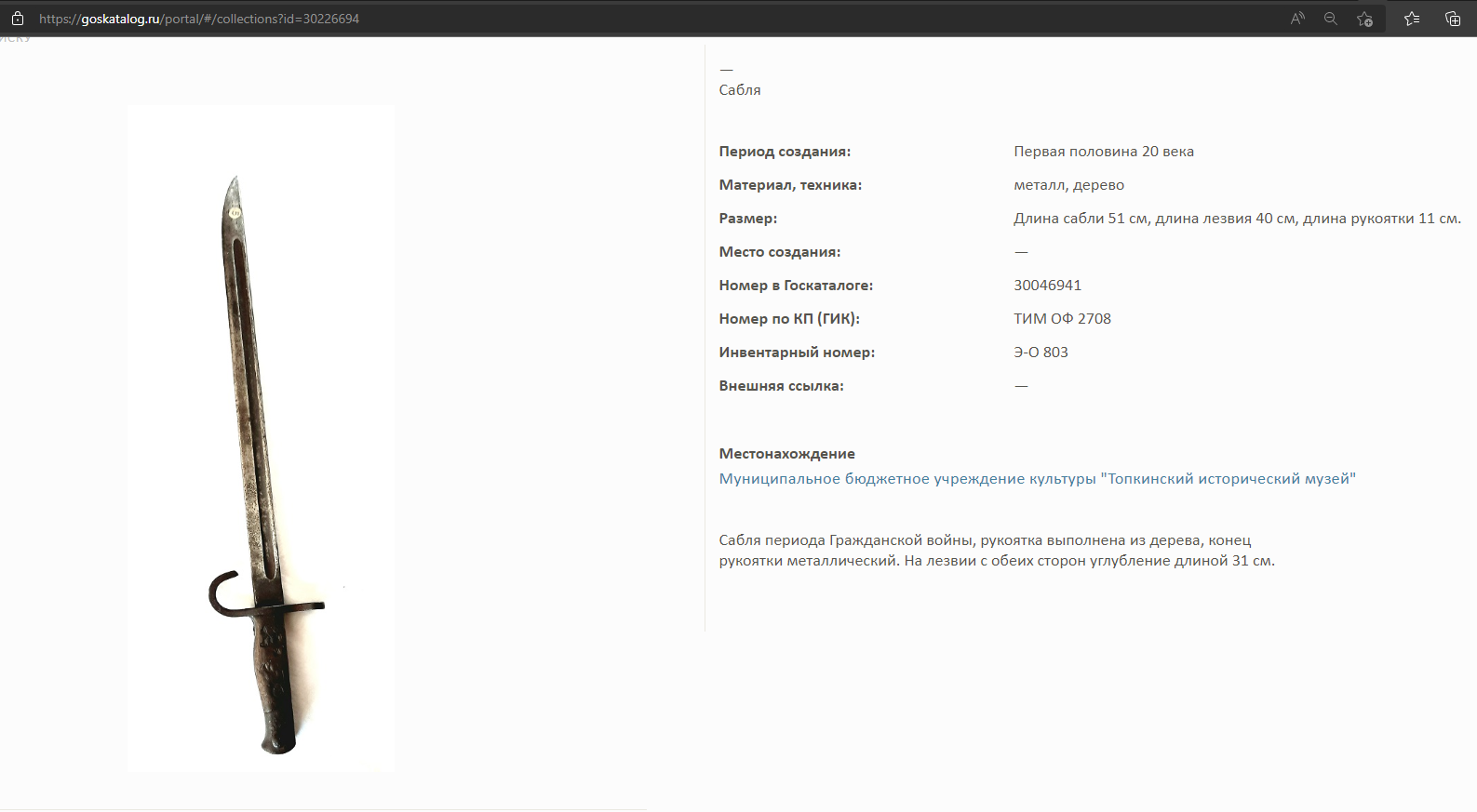Click the "Период создания:" label
Image resolution: width=1477 pixels, height=812 pixels.
coord(785,152)
